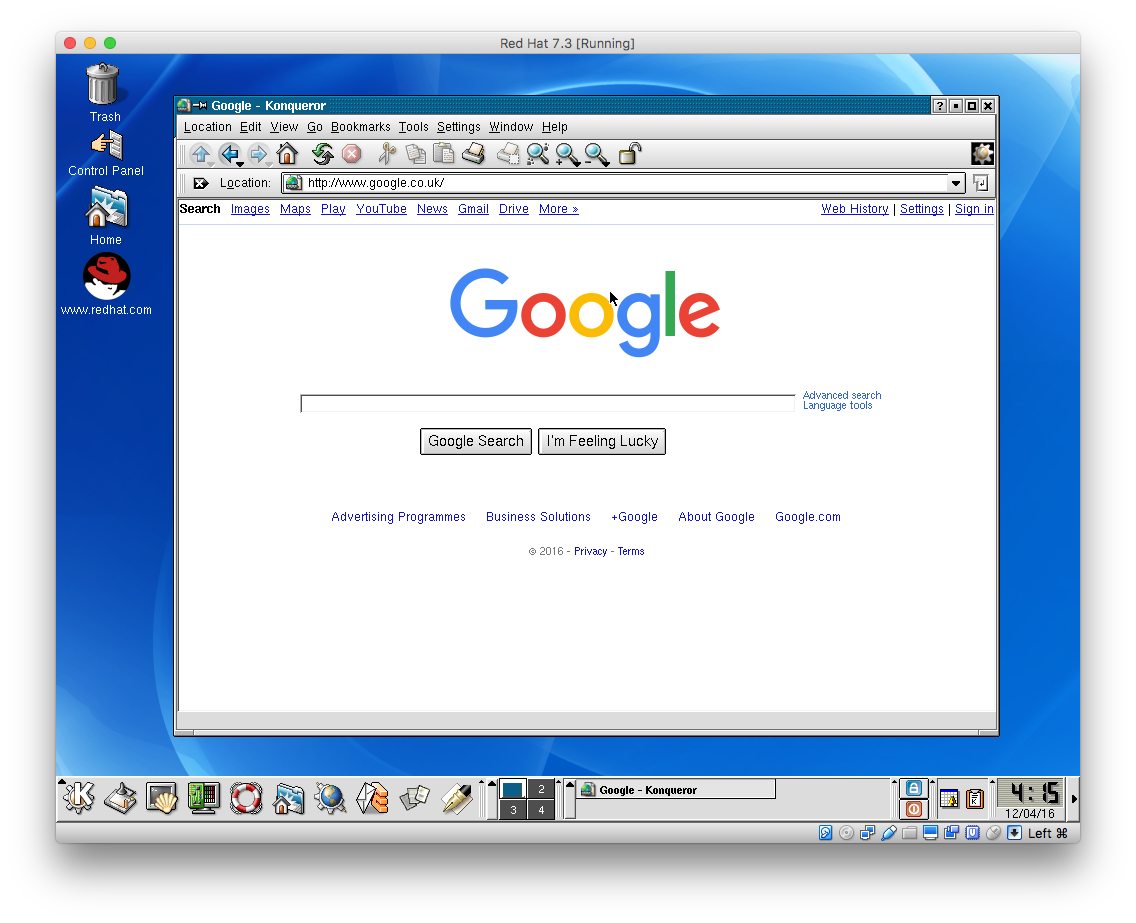Open the Trash desktop icon
The width and height of the screenshot is (1136, 923).
(104, 93)
